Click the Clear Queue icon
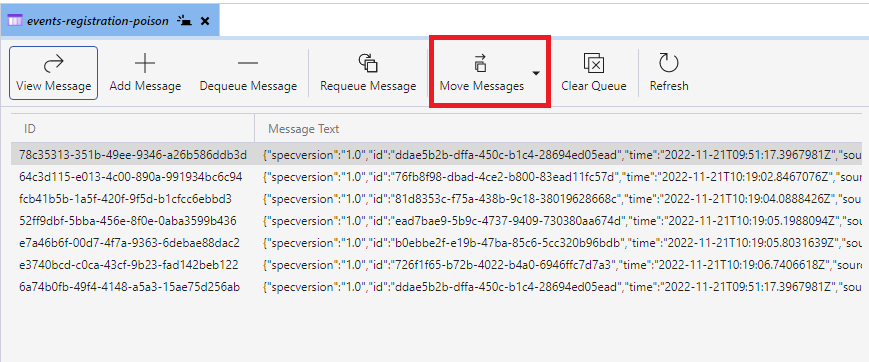Image resolution: width=869 pixels, height=362 pixels. point(594,63)
